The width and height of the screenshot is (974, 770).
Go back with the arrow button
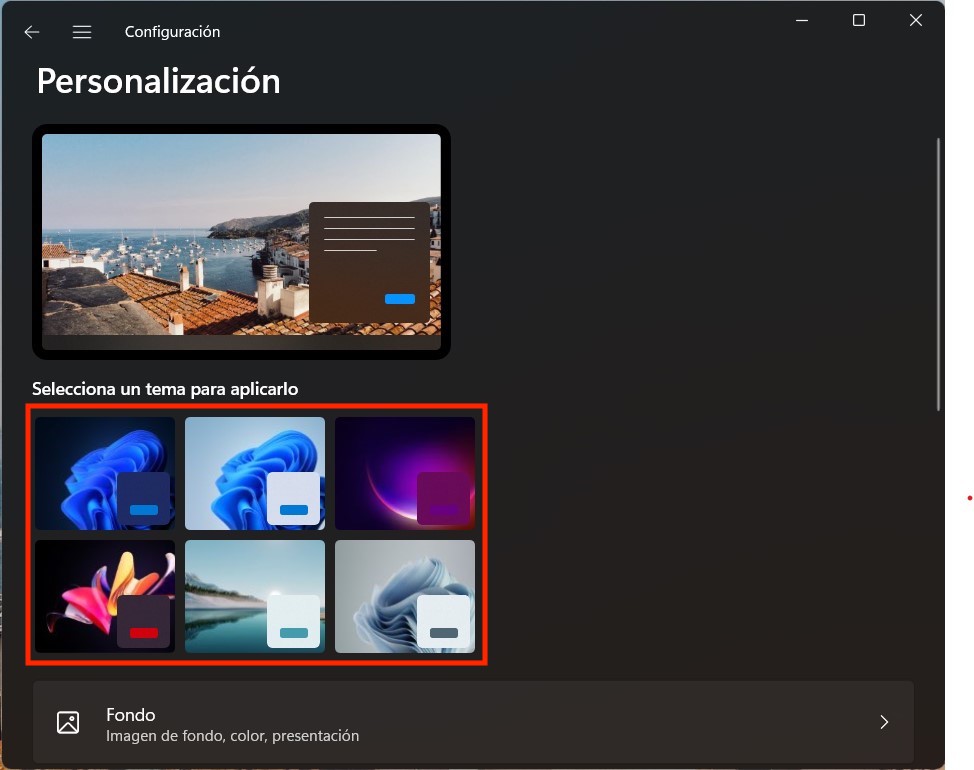coord(32,32)
